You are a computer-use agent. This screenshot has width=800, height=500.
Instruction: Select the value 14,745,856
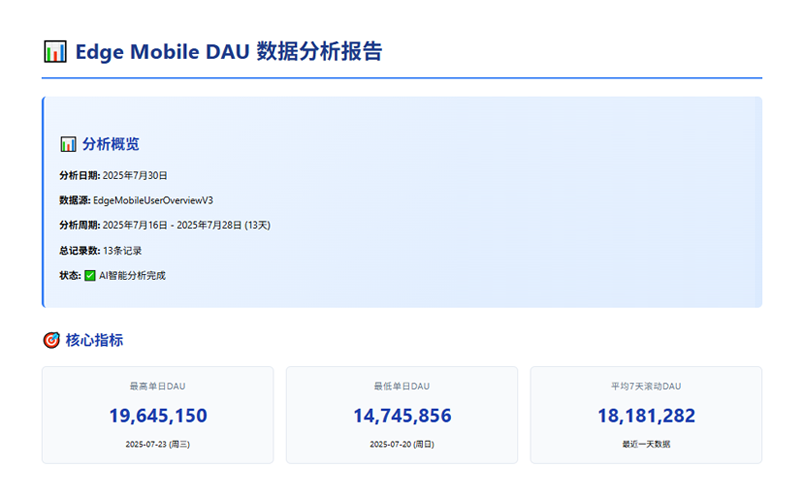[403, 415]
